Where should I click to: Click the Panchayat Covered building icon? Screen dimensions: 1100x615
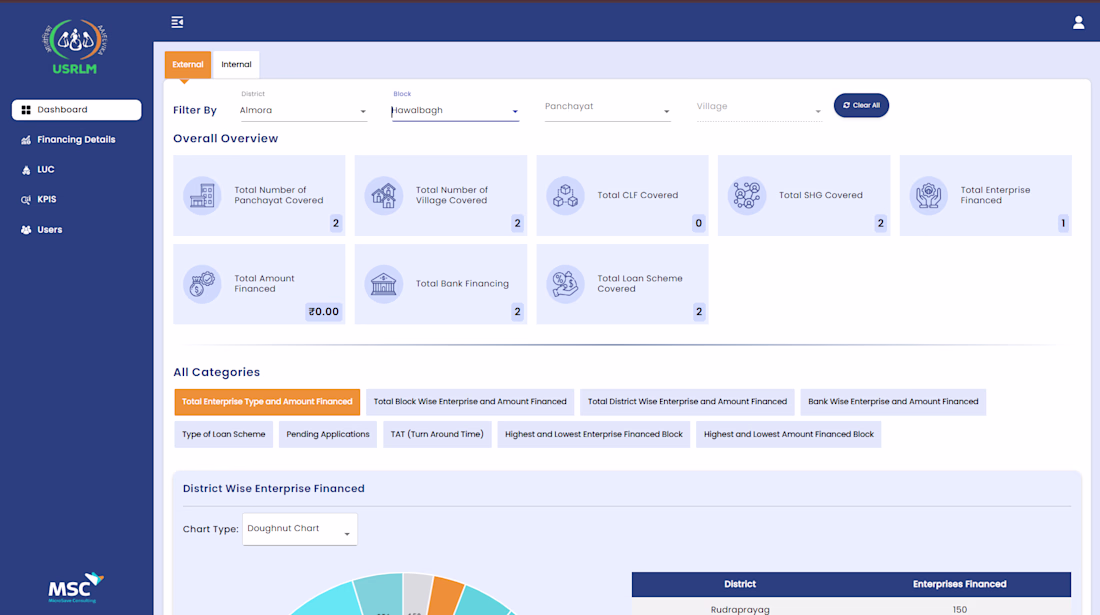pos(202,195)
